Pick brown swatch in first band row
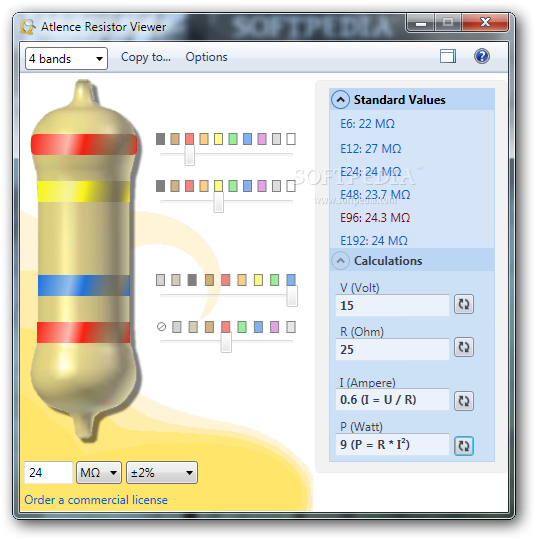This screenshot has width=536, height=540. point(175,139)
